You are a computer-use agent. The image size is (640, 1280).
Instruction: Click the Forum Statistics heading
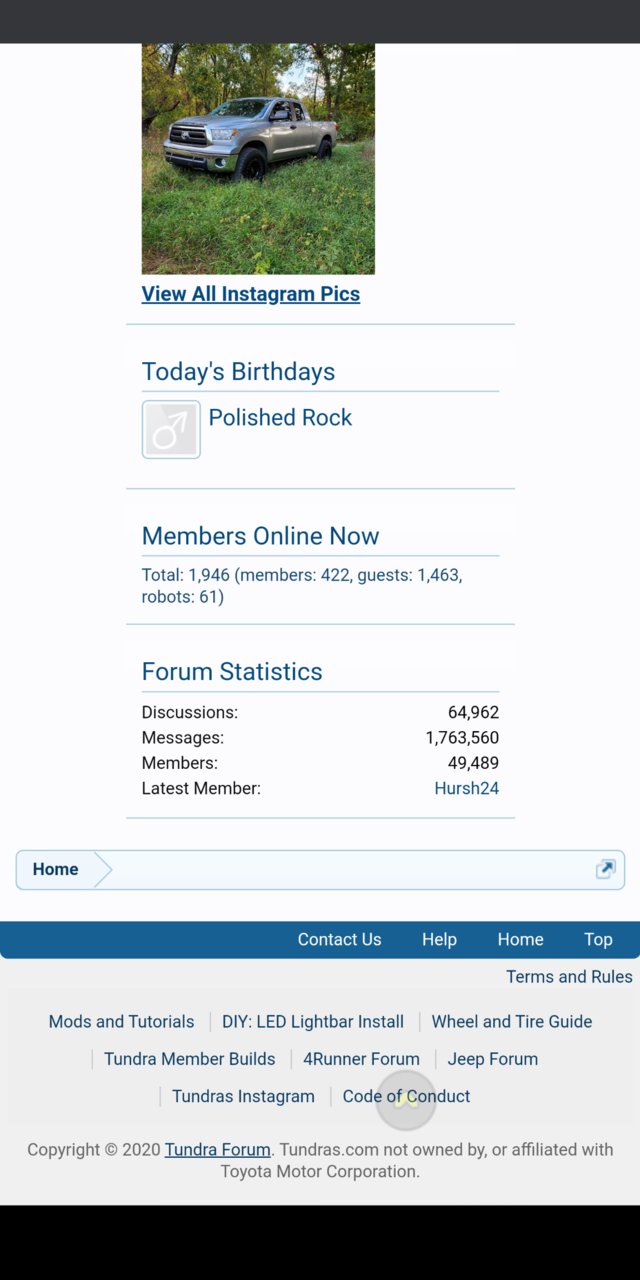(x=232, y=672)
